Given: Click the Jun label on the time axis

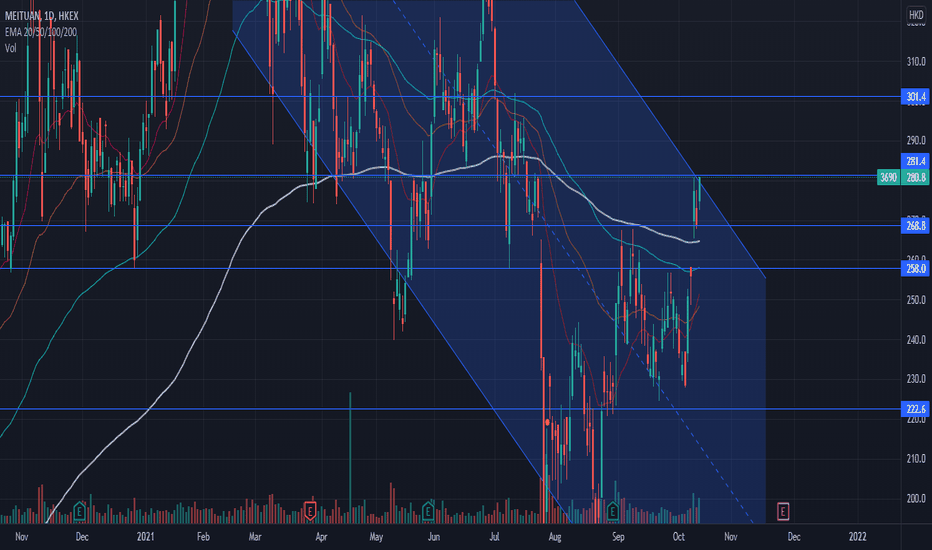Looking at the screenshot, I should point(434,536).
